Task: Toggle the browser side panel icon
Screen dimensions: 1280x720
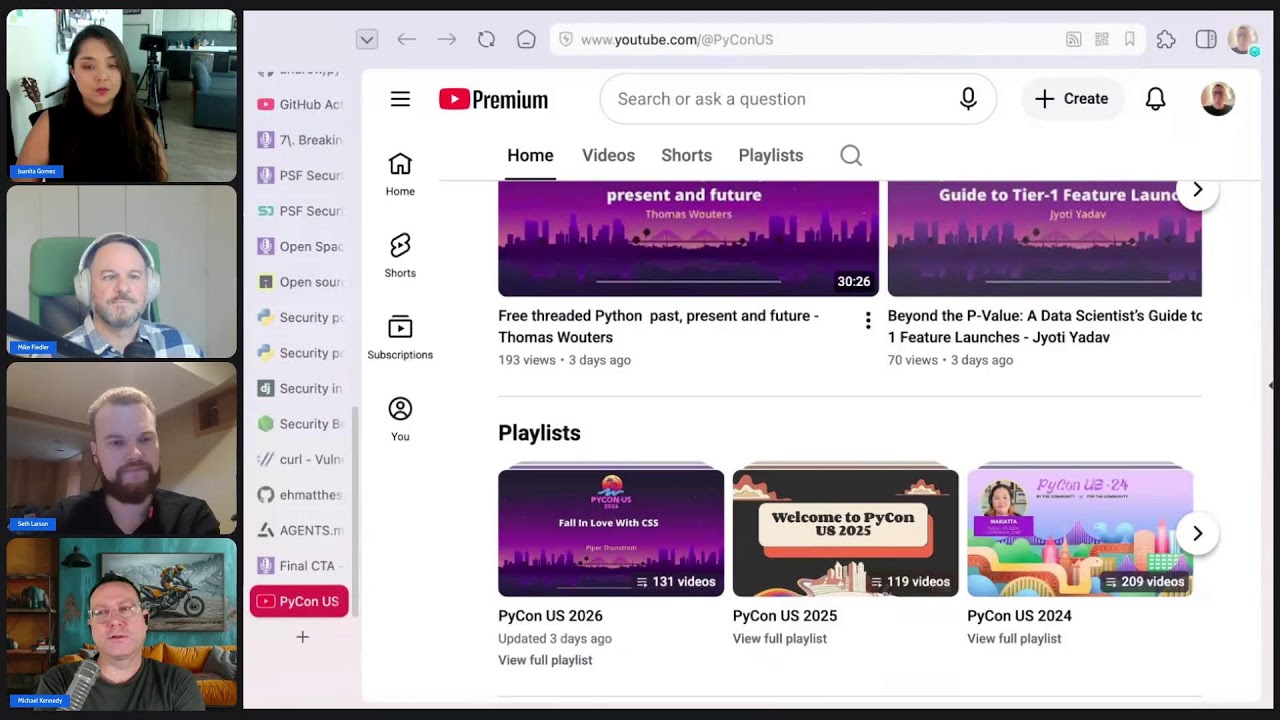Action: [x=1206, y=39]
